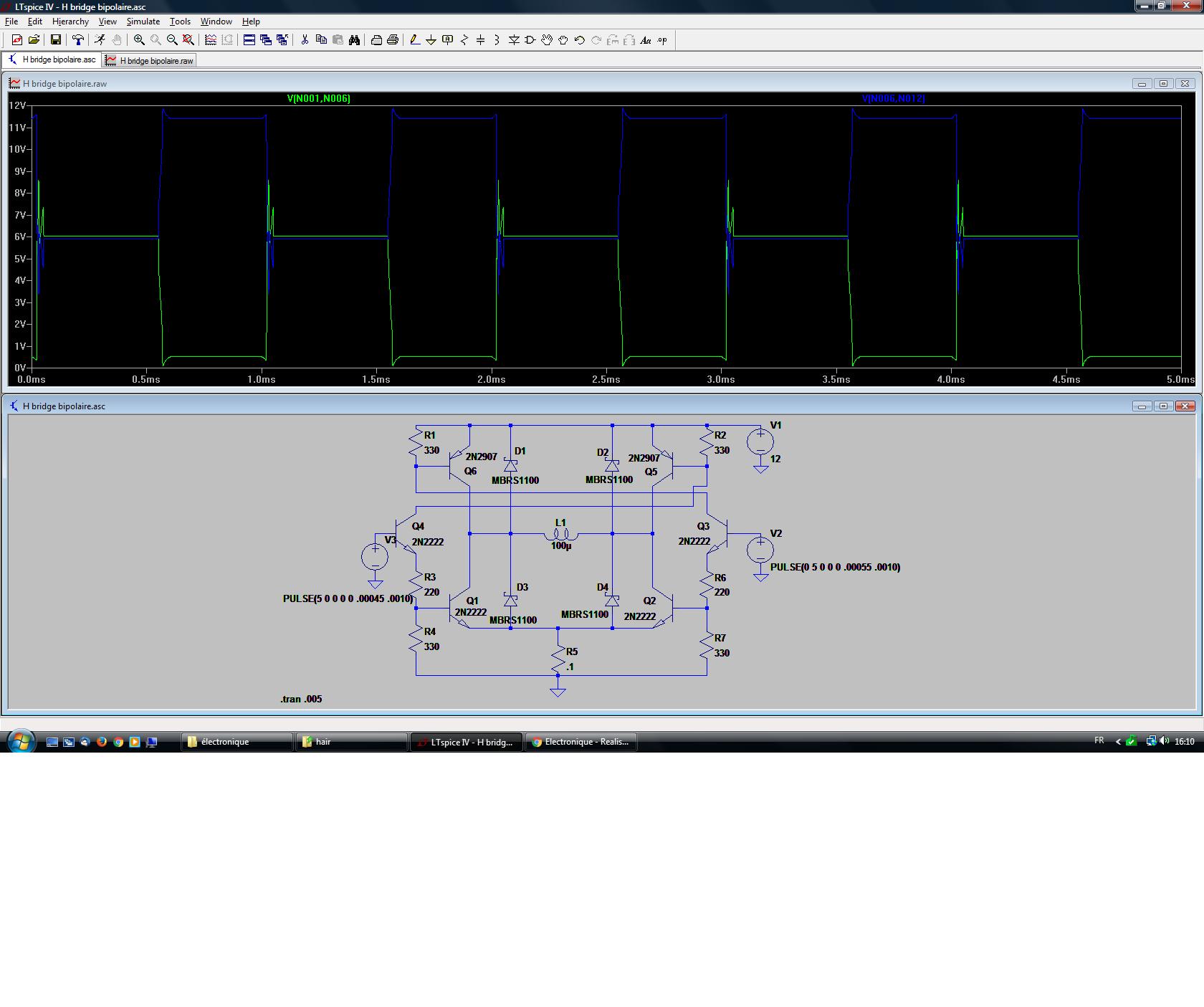Pick the Capacitor placement tool
The height and width of the screenshot is (1007, 1204).
click(x=481, y=40)
